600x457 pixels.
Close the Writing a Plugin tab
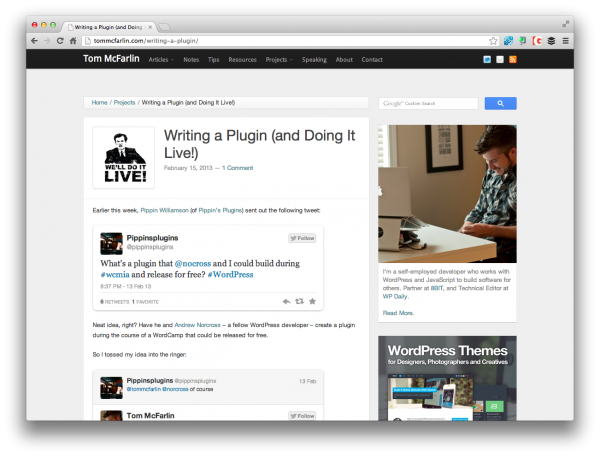coord(150,27)
